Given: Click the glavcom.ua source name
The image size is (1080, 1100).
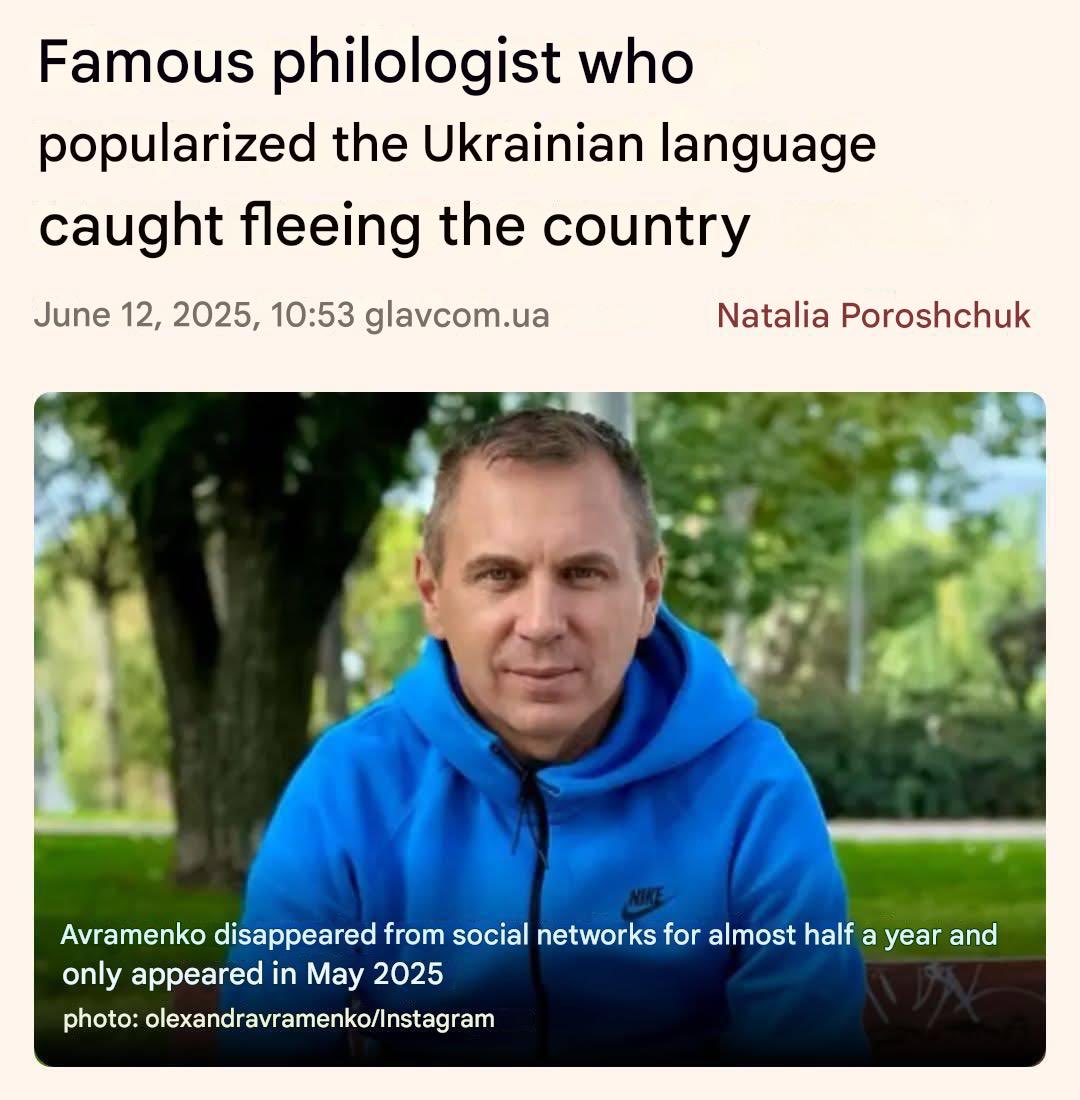Looking at the screenshot, I should 457,316.
